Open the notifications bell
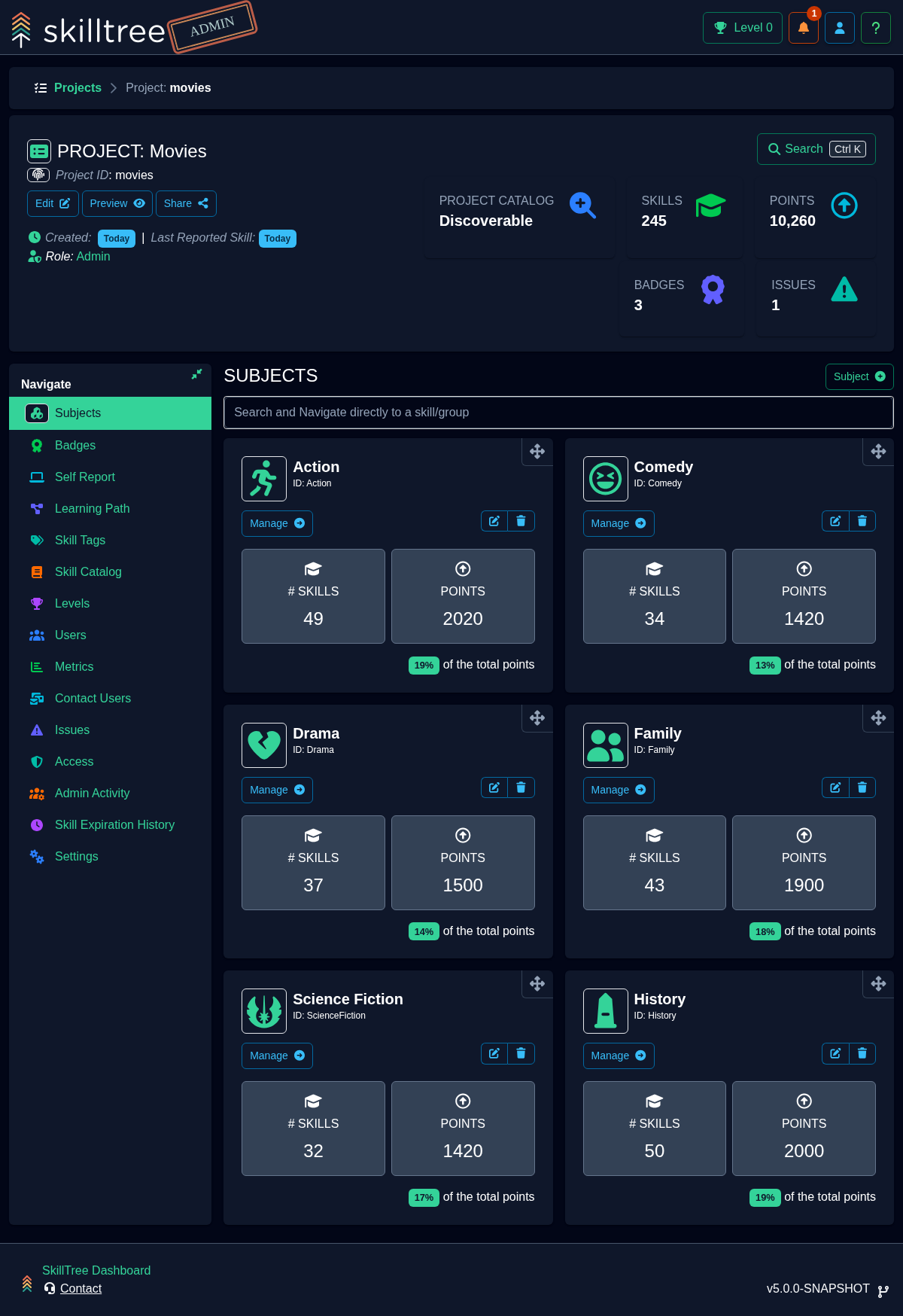Image resolution: width=903 pixels, height=1316 pixels. [x=803, y=28]
